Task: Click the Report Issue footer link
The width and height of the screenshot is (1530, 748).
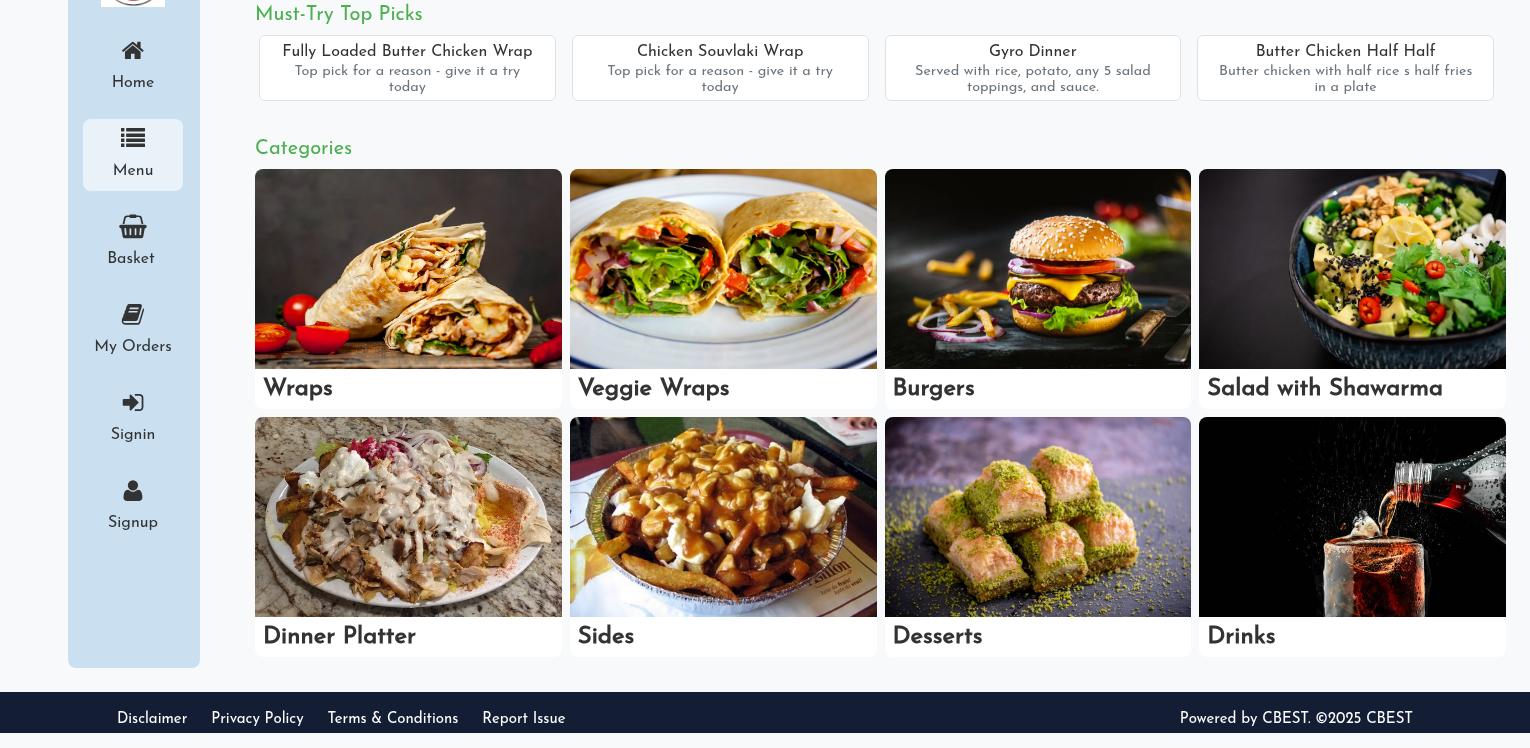Action: coord(524,718)
